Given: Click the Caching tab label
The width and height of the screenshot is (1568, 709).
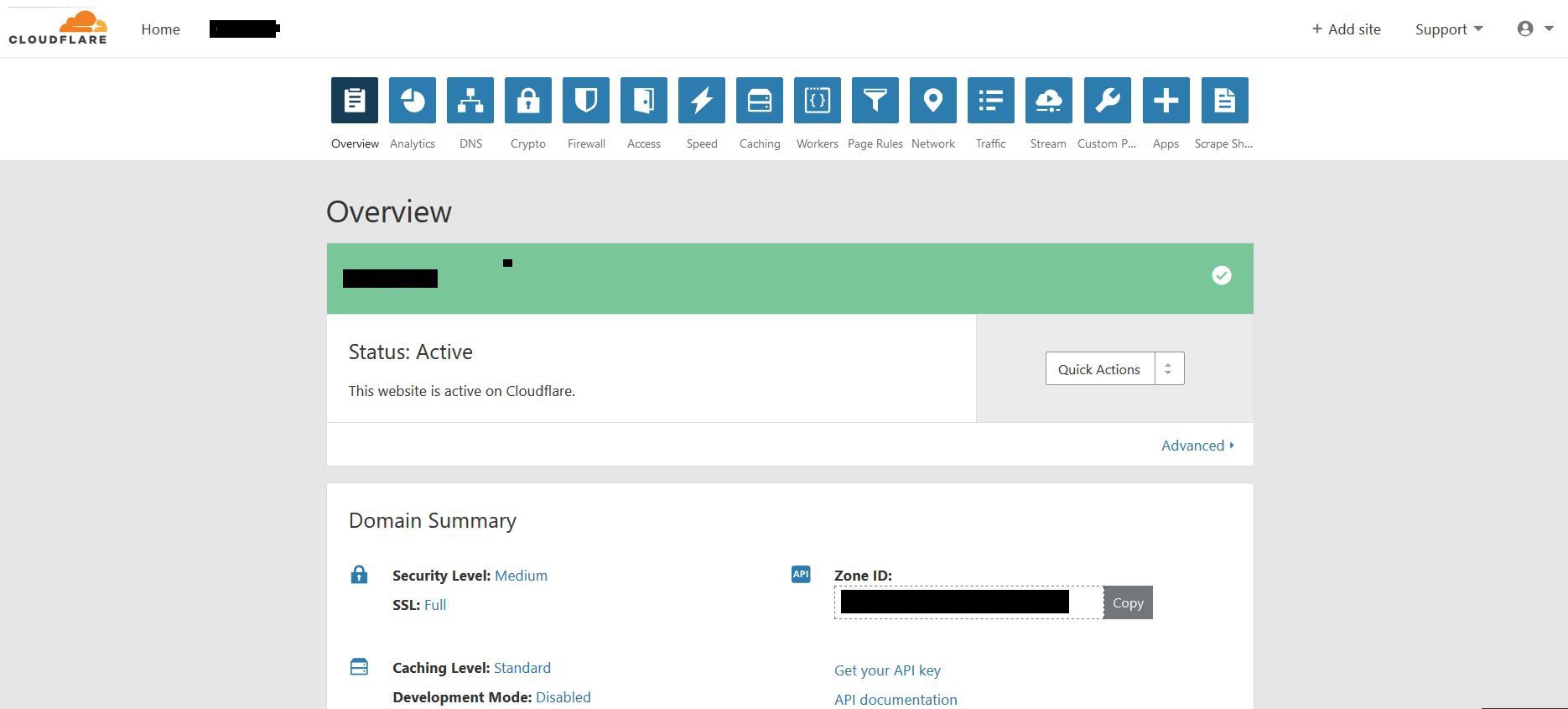Looking at the screenshot, I should tap(760, 143).
